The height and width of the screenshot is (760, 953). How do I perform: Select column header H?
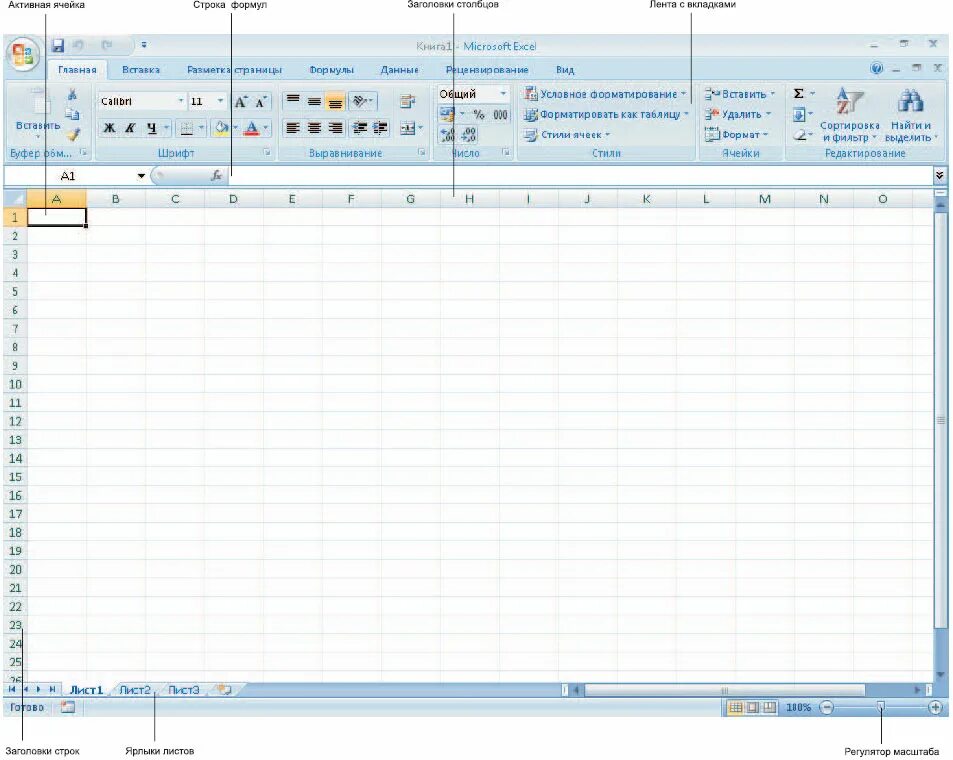click(x=469, y=199)
